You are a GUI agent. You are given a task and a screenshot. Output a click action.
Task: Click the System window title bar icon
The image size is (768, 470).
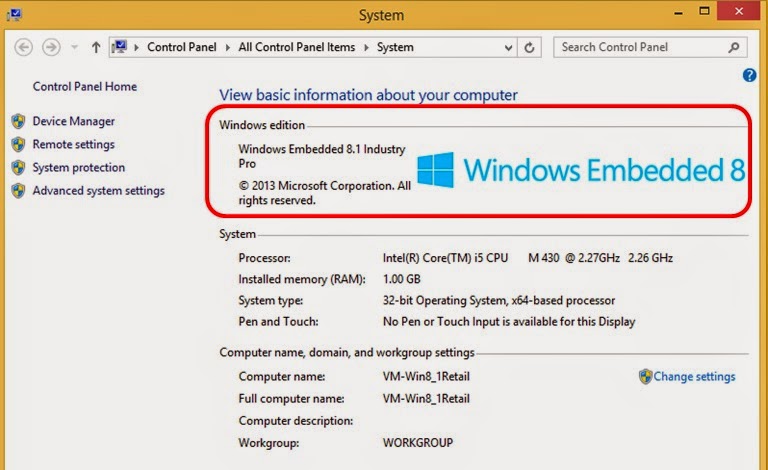(14, 15)
